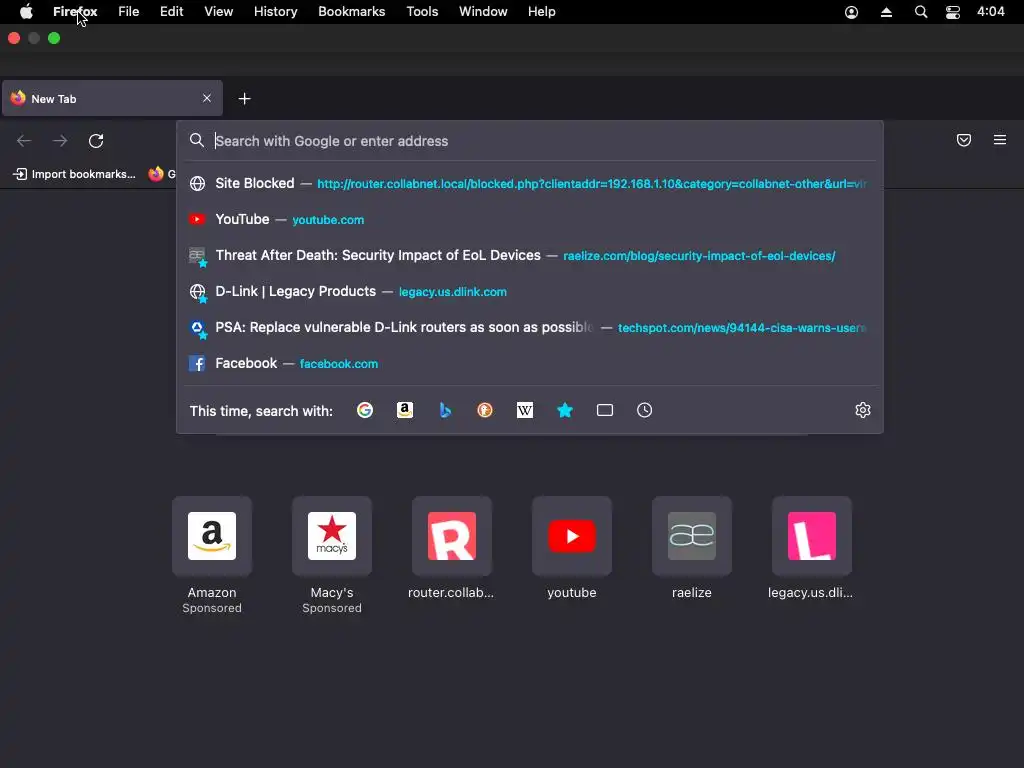Click the eject icon in menu bar
The width and height of the screenshot is (1024, 768).
coord(886,12)
